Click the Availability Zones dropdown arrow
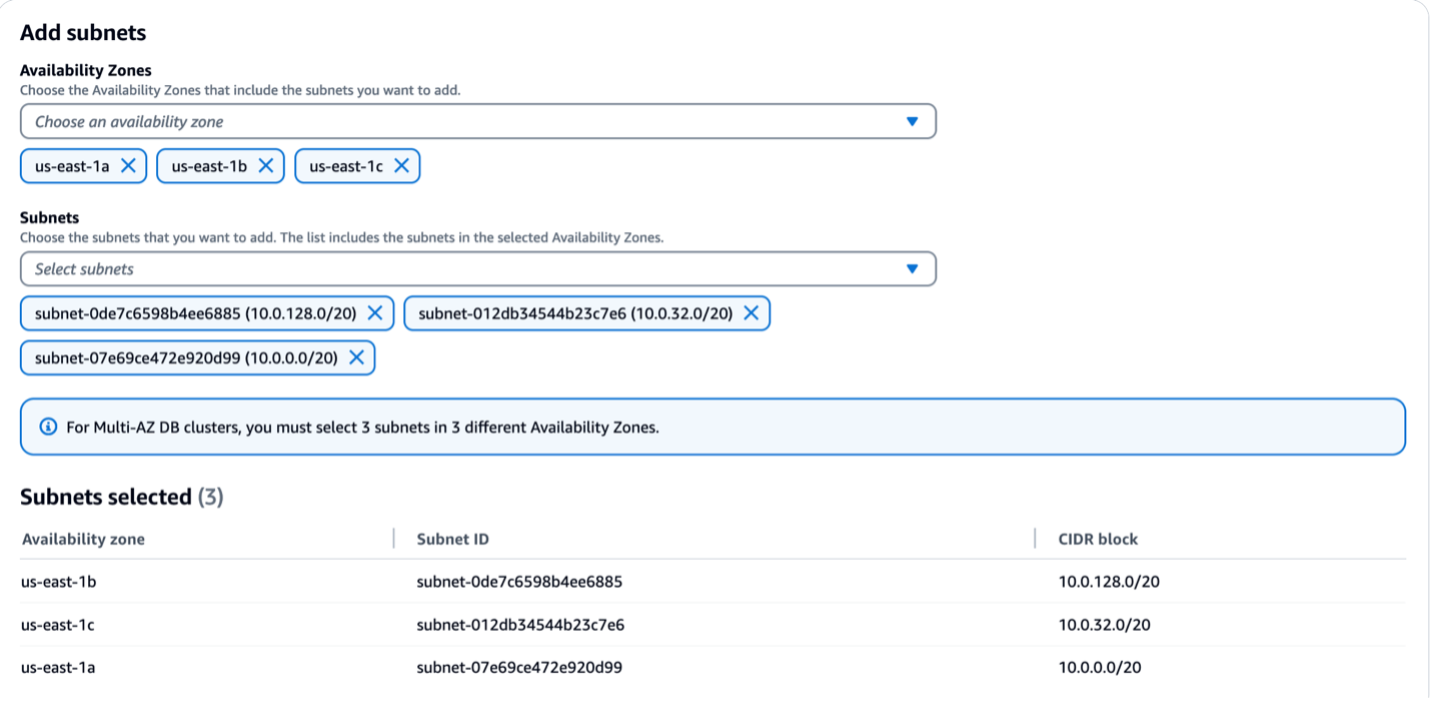 911,120
